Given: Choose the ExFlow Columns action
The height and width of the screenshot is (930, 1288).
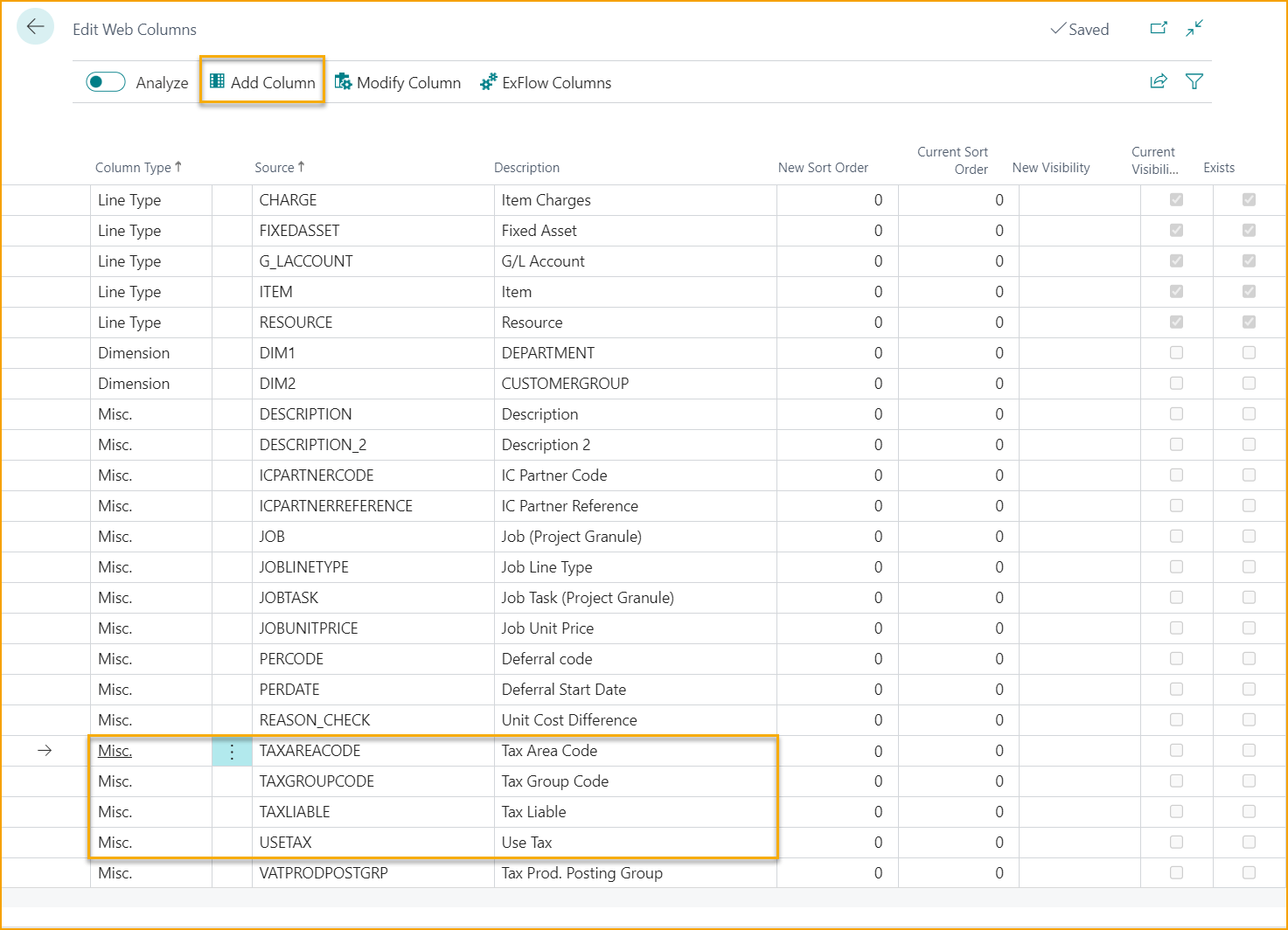Looking at the screenshot, I should coord(556,82).
